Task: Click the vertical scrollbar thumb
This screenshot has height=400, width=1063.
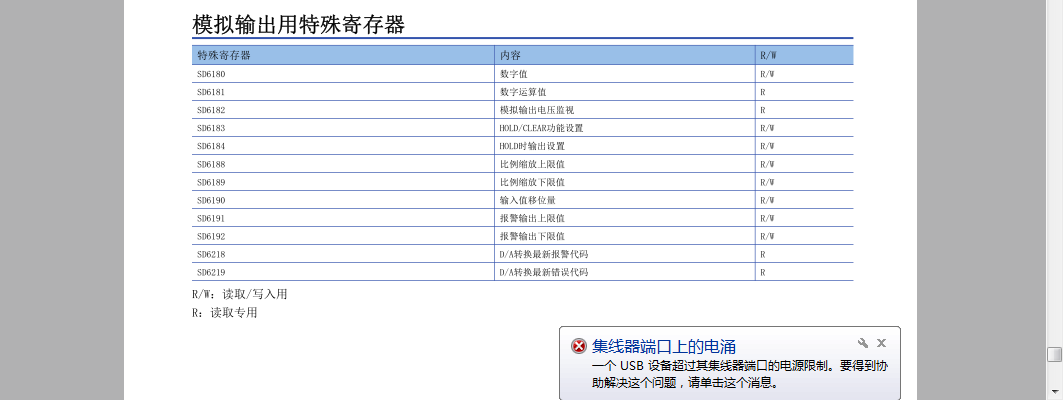Action: tap(1054, 355)
